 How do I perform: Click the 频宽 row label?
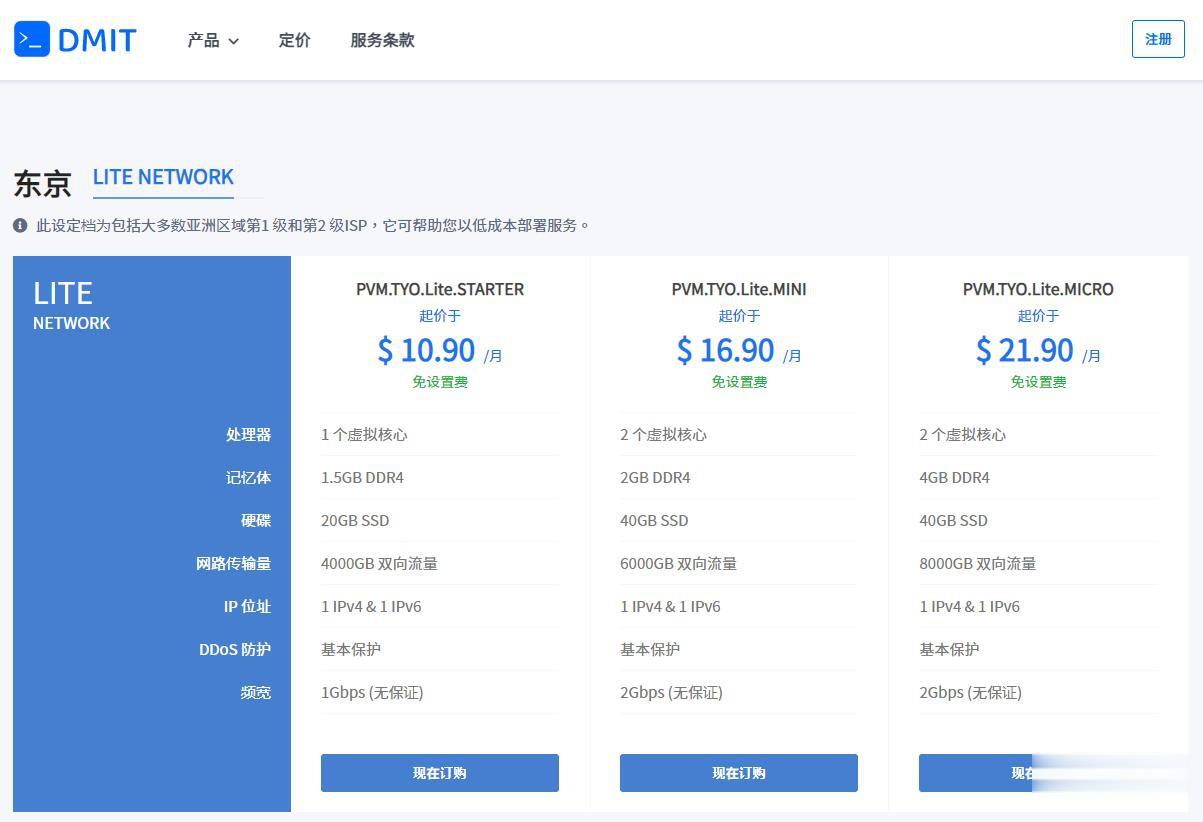(x=256, y=693)
